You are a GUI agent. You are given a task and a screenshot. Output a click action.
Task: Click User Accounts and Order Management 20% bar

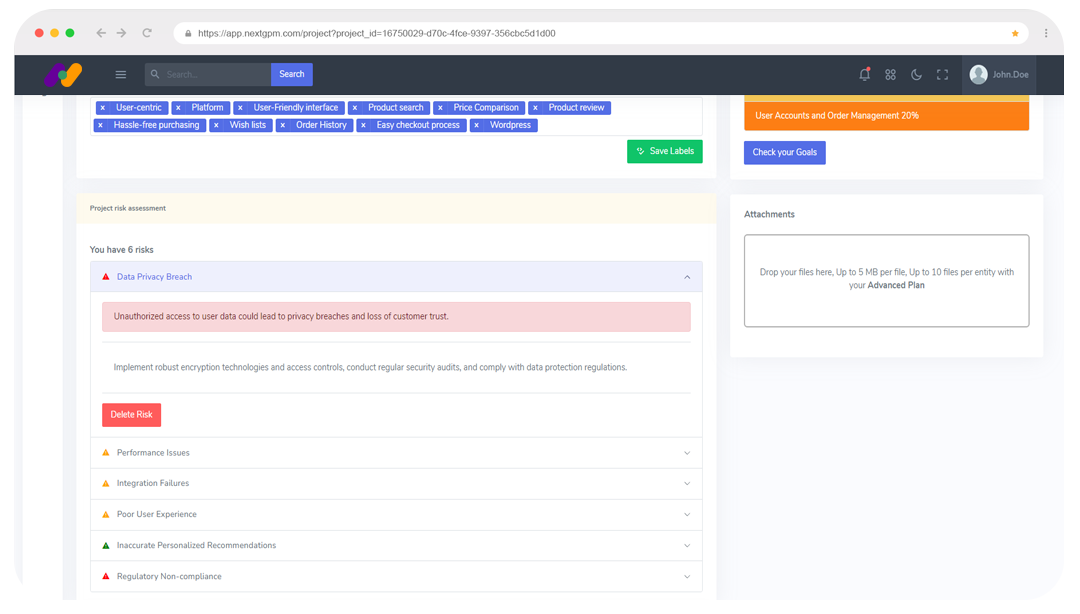tap(886, 116)
